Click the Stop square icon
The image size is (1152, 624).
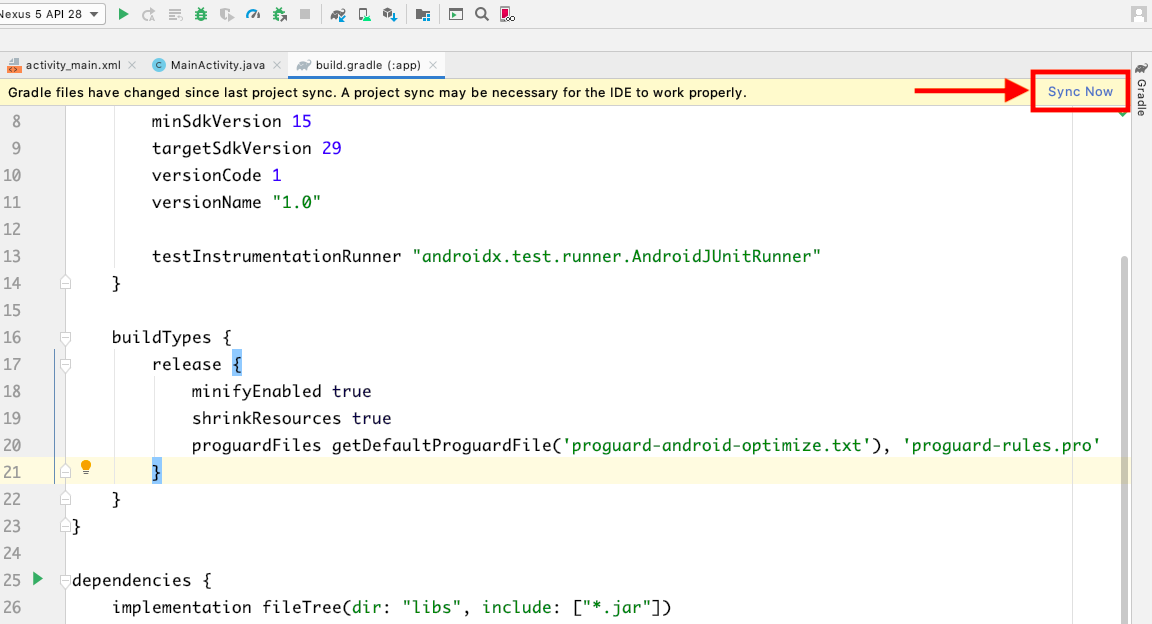pyautogui.click(x=305, y=14)
